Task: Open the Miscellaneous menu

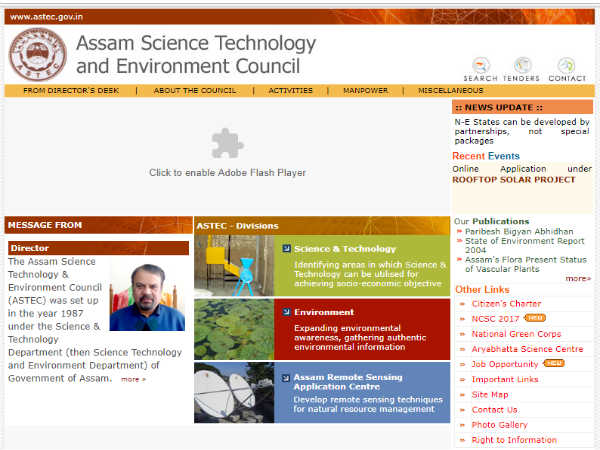Action: pyautogui.click(x=451, y=91)
